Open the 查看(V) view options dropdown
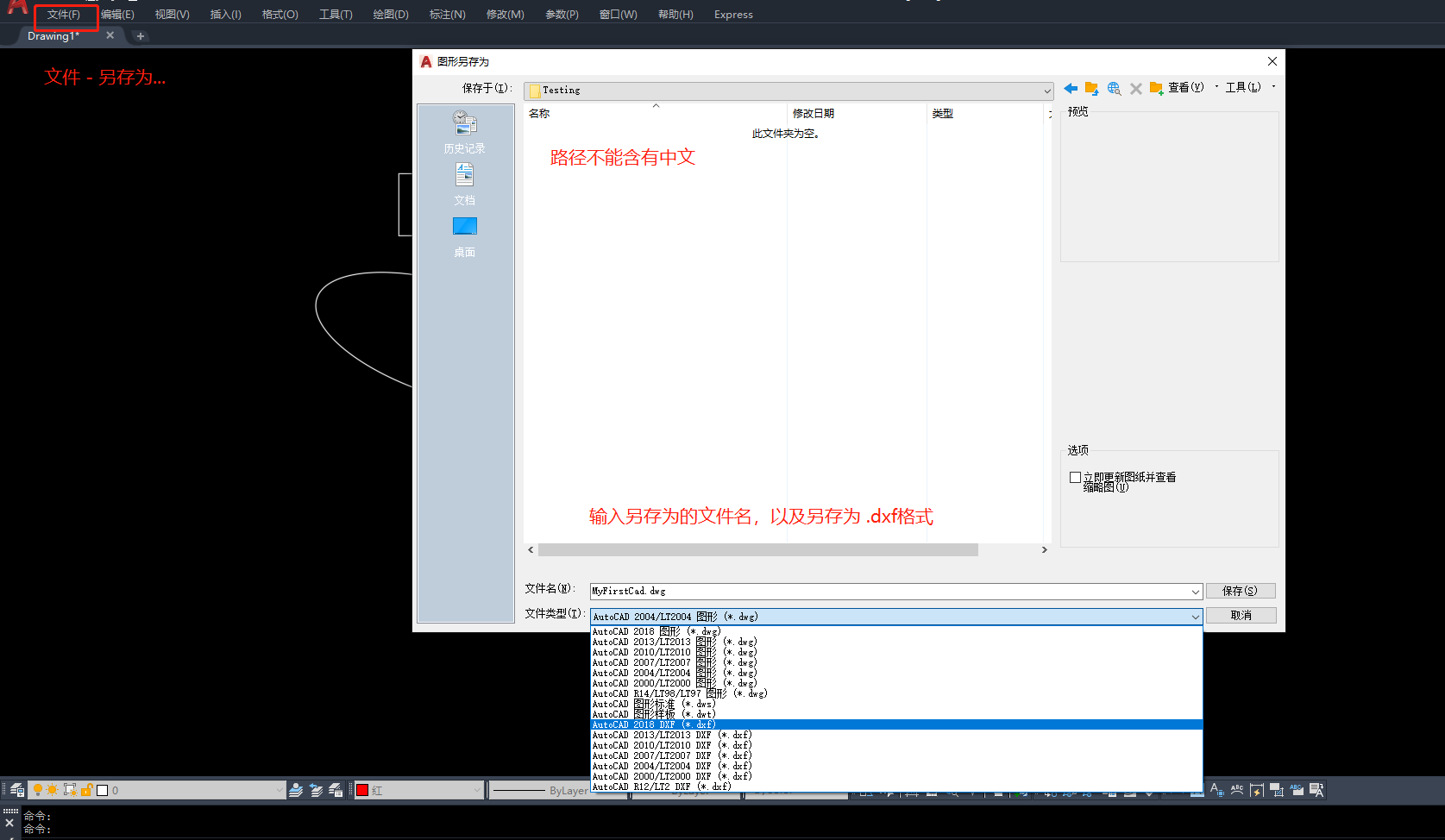Viewport: 1445px width, 840px height. pyautogui.click(x=1186, y=87)
